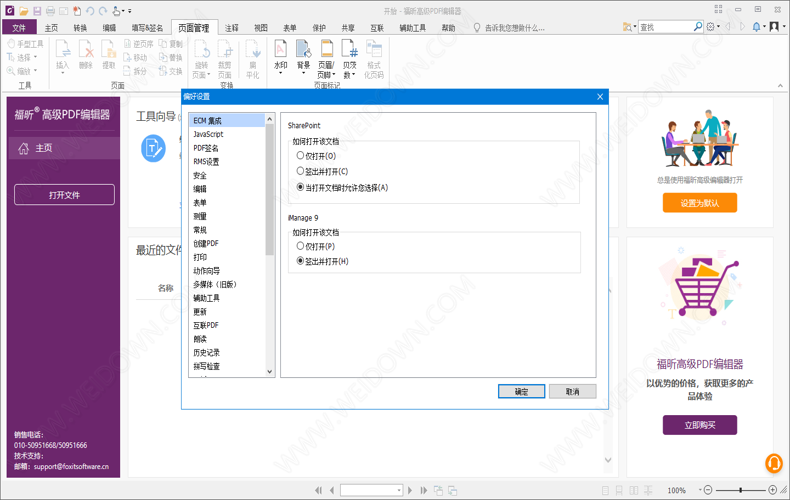Click the 手型工具 hand tool
The image size is (790, 500).
click(x=25, y=44)
